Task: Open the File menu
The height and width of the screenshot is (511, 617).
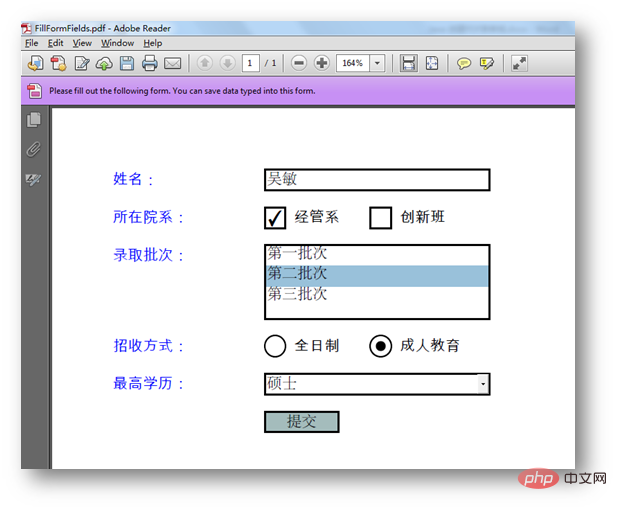Action: tap(31, 43)
